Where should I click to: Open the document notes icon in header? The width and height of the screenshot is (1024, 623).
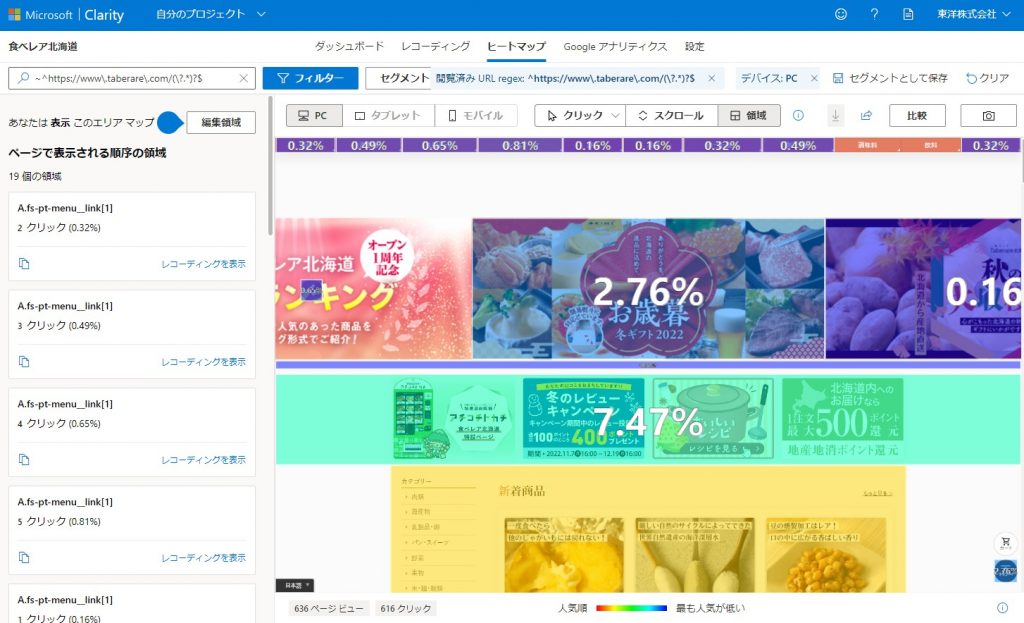coord(908,14)
